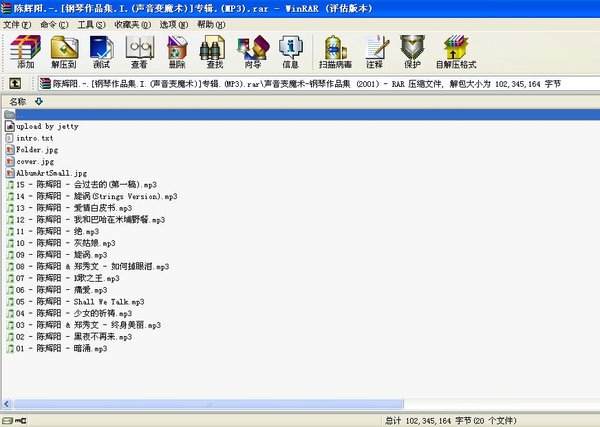Open the 查看 (View) tool
The height and width of the screenshot is (427, 600).
pos(139,52)
